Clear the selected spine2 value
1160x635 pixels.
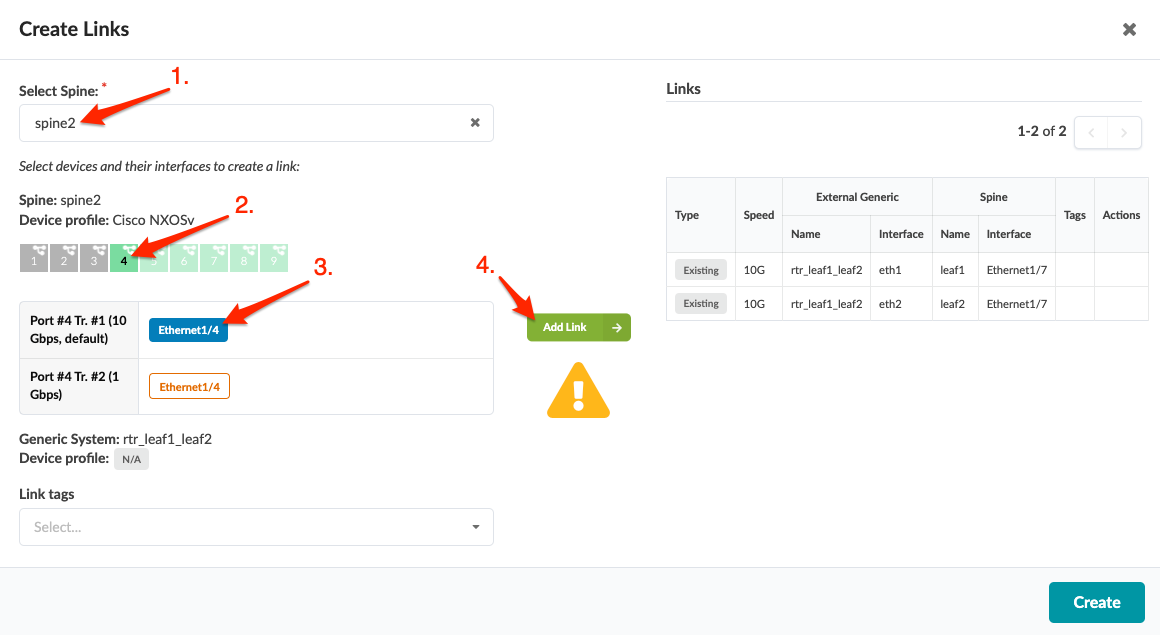(475, 123)
